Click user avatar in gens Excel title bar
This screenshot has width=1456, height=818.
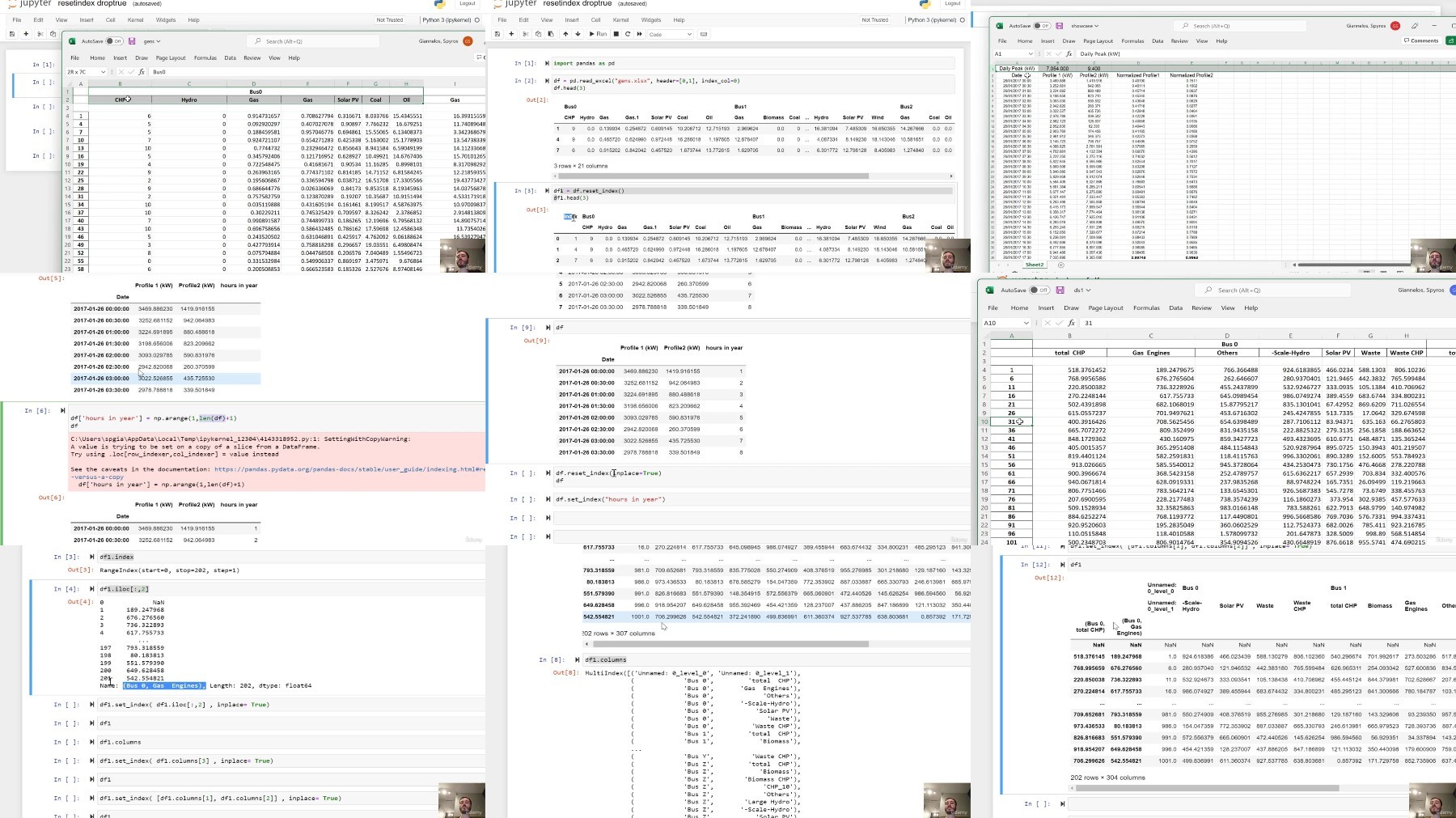pyautogui.click(x=468, y=40)
